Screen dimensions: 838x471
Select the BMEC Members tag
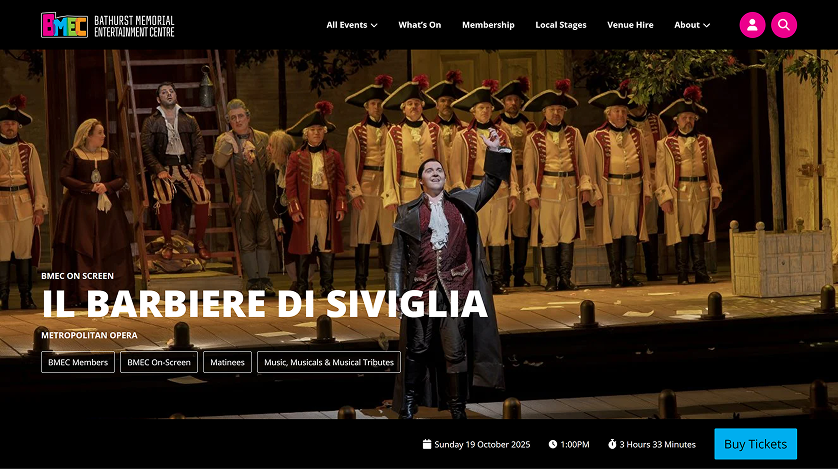pyautogui.click(x=78, y=362)
